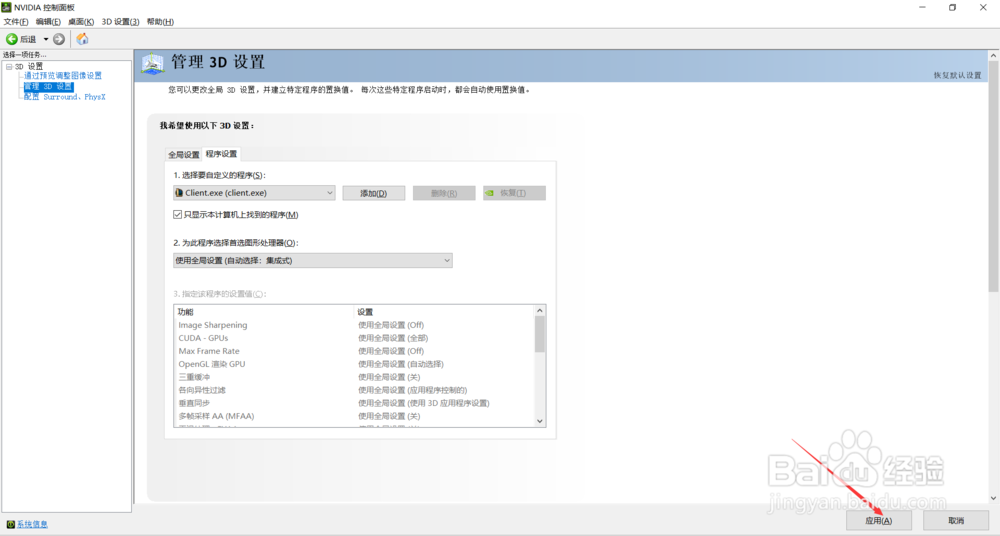The image size is (1000, 536).
Task: Select 管理 3D 设置 tree item
Action: (48, 86)
